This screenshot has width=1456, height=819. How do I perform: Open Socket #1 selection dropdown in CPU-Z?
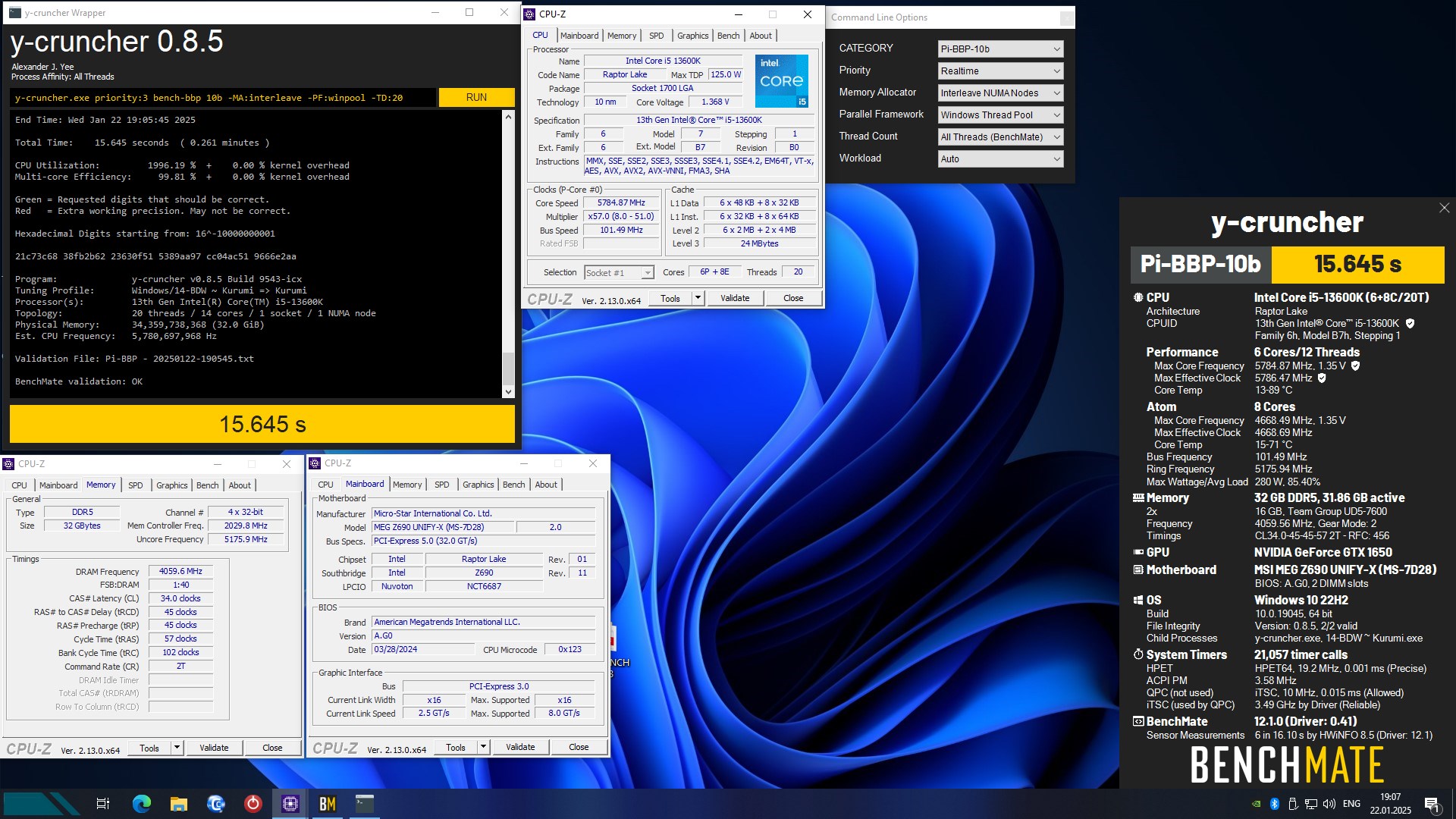pyautogui.click(x=619, y=272)
